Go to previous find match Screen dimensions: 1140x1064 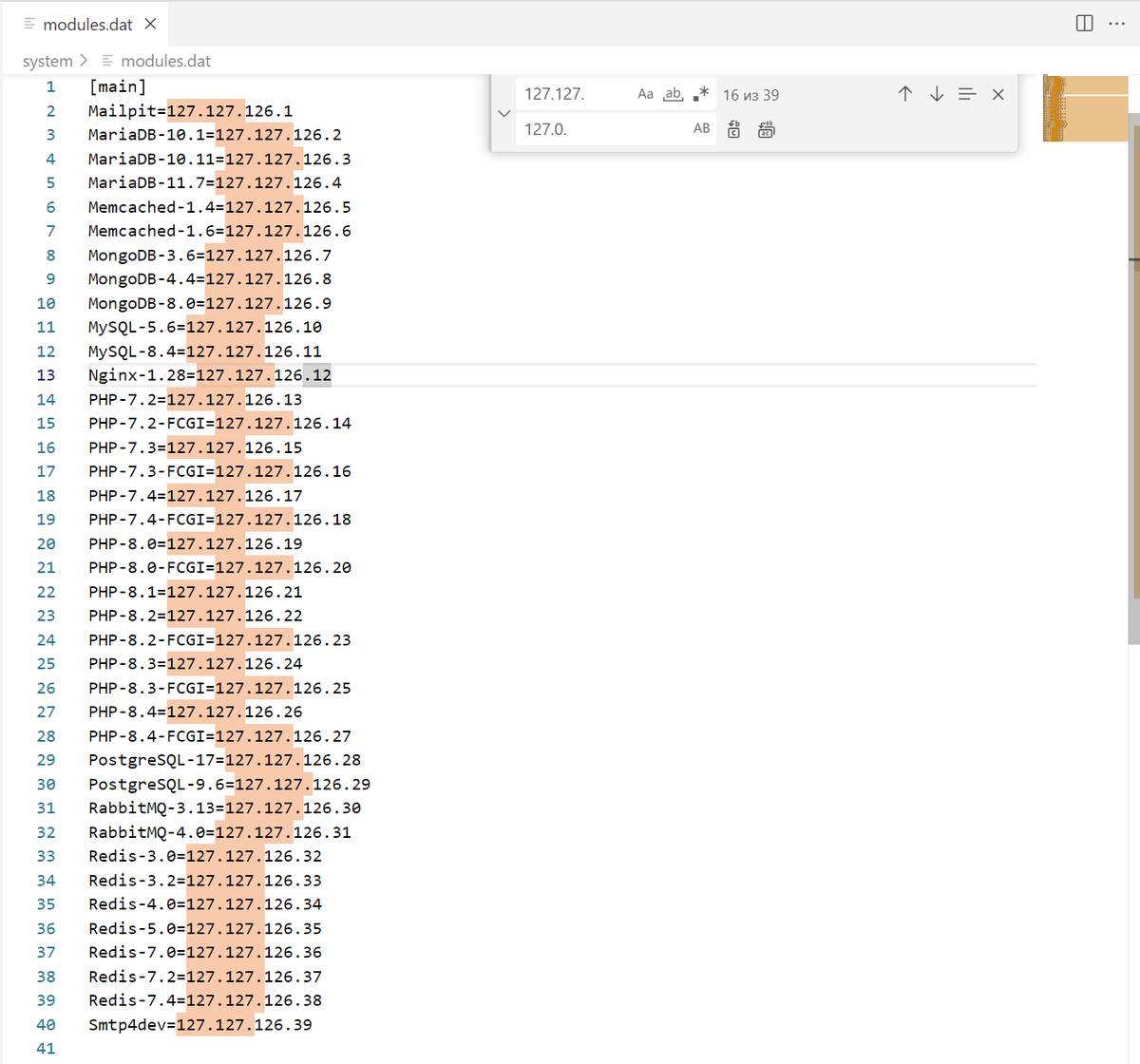(x=905, y=94)
